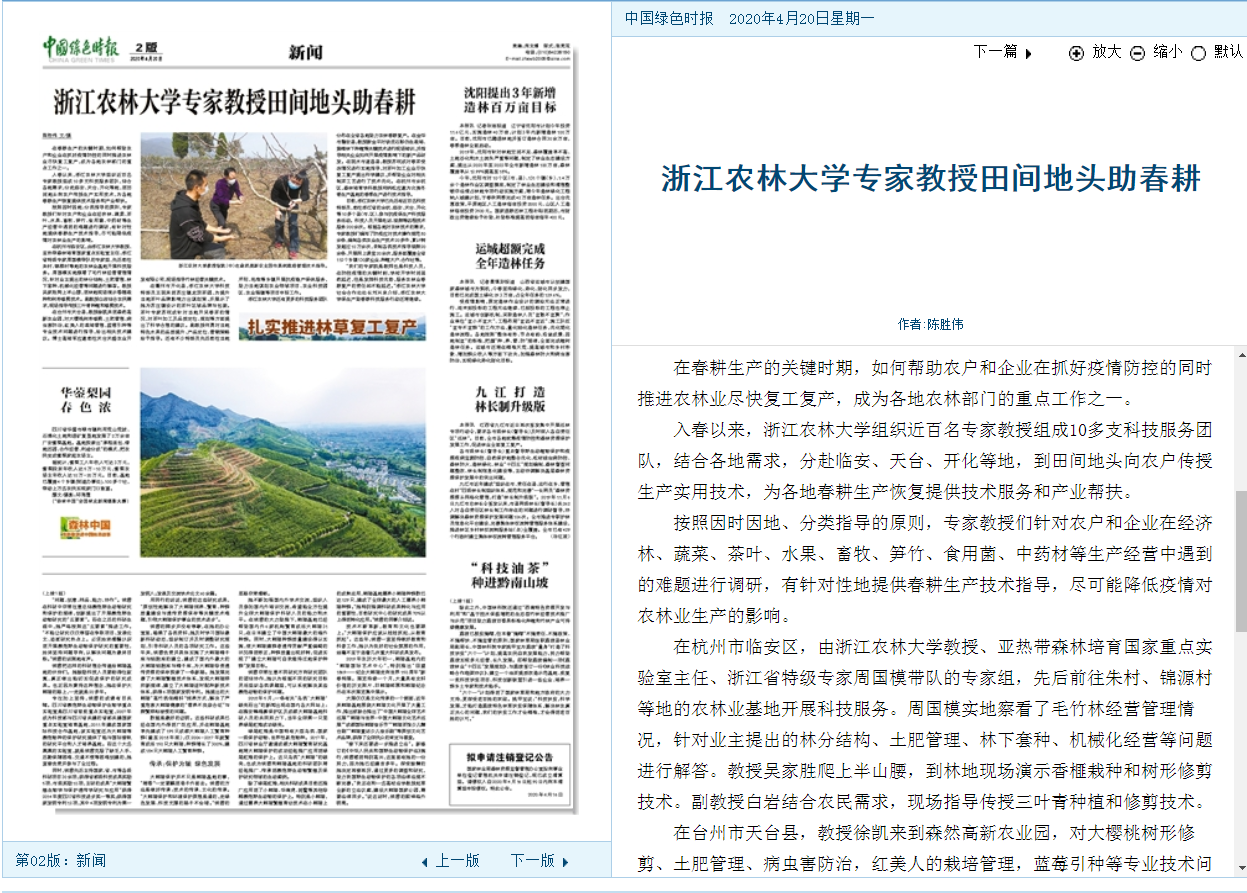Image resolution: width=1247 pixels, height=893 pixels.
Task: Click the right arrow icon after 下一版
Action: (565, 861)
